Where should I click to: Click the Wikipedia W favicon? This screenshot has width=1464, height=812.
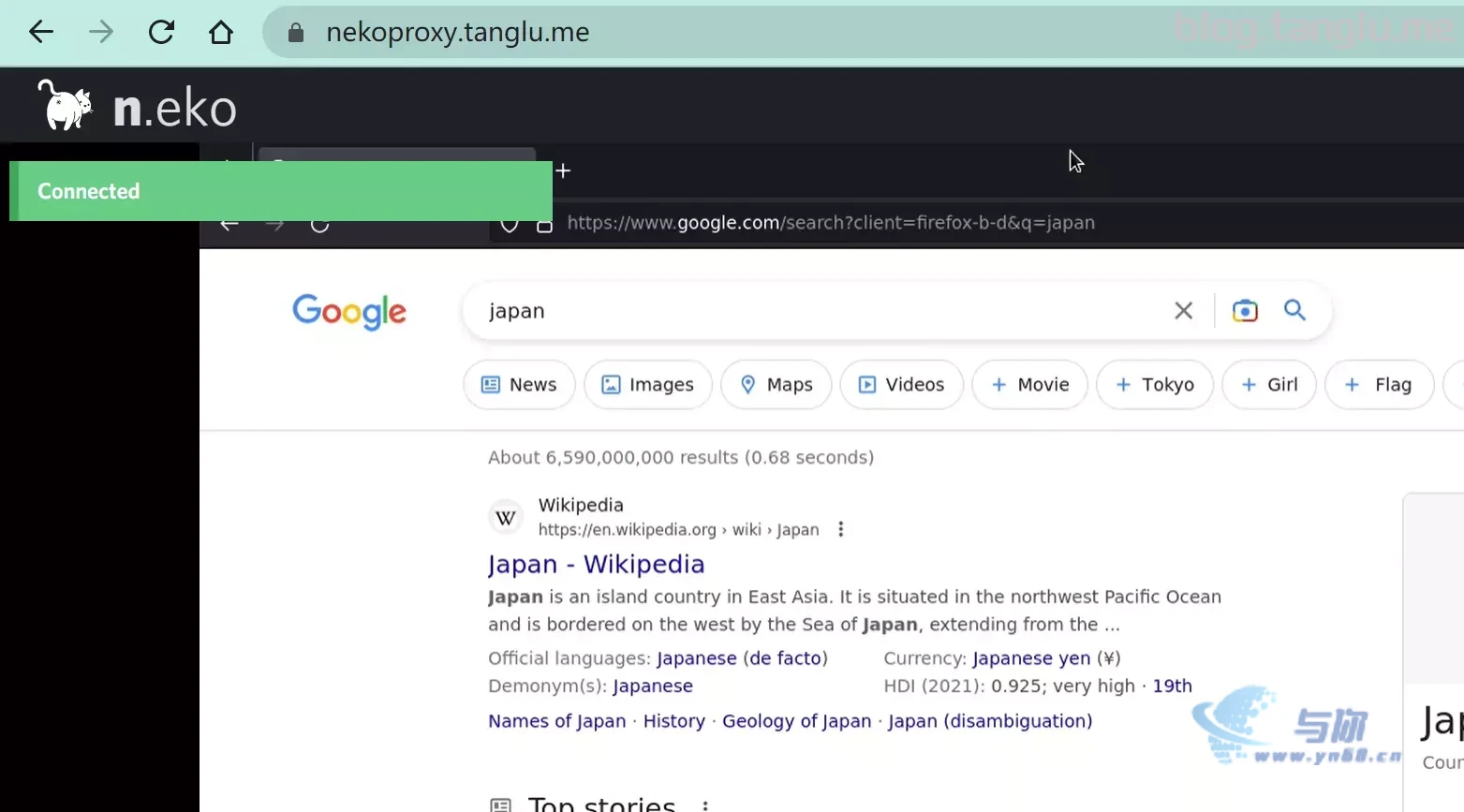(506, 518)
